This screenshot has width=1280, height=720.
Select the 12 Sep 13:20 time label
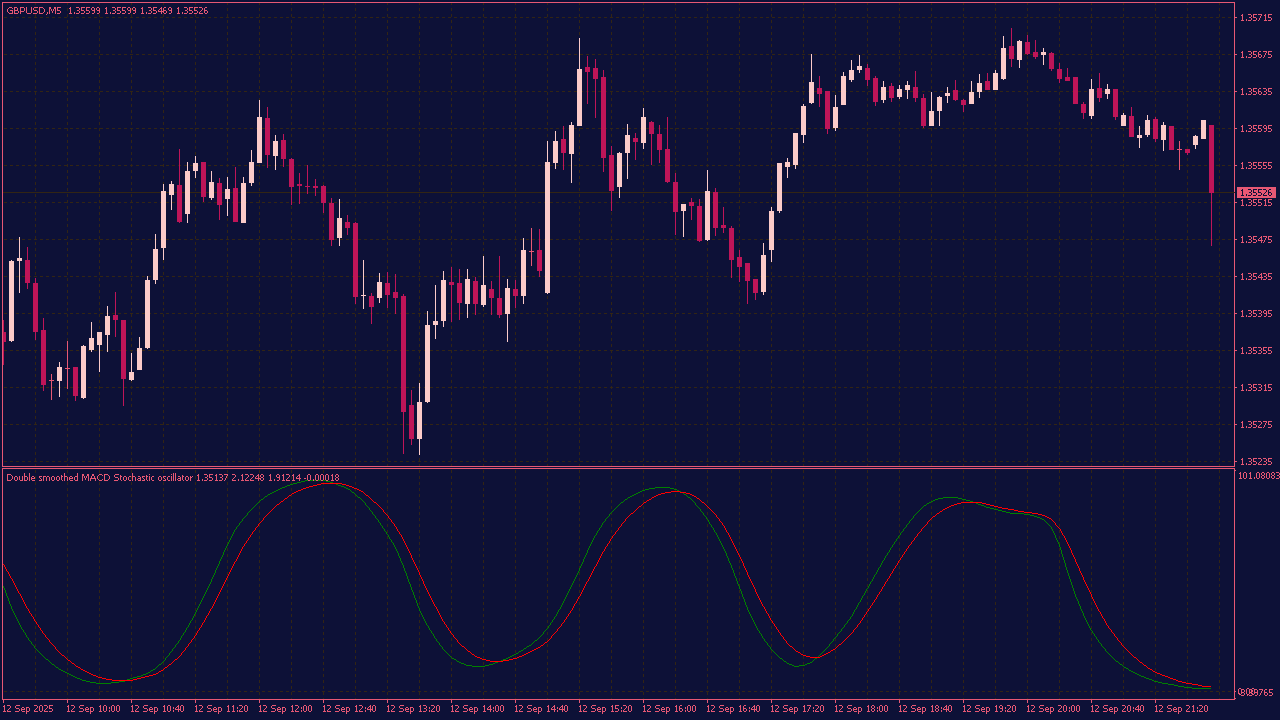(413, 709)
